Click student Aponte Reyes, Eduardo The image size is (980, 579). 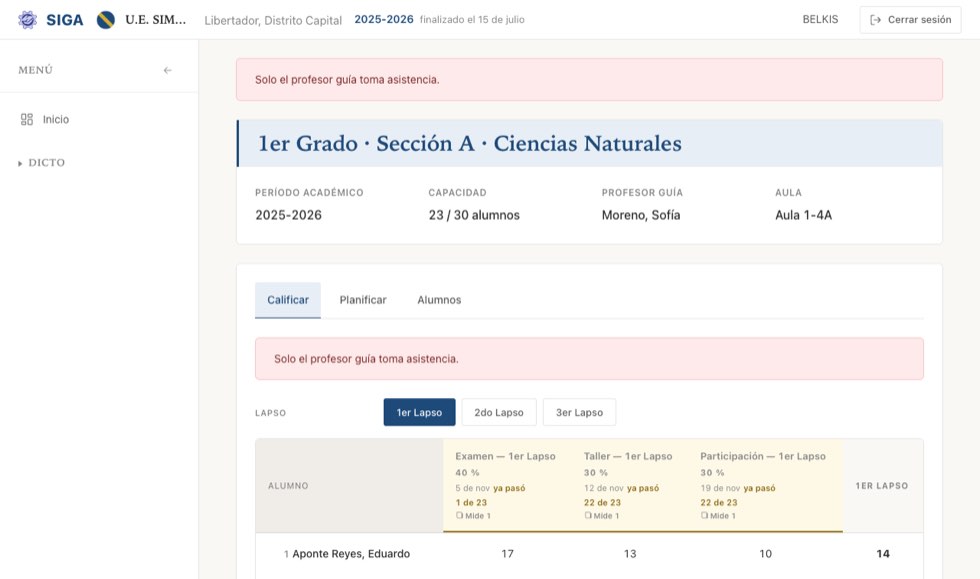[351, 554]
